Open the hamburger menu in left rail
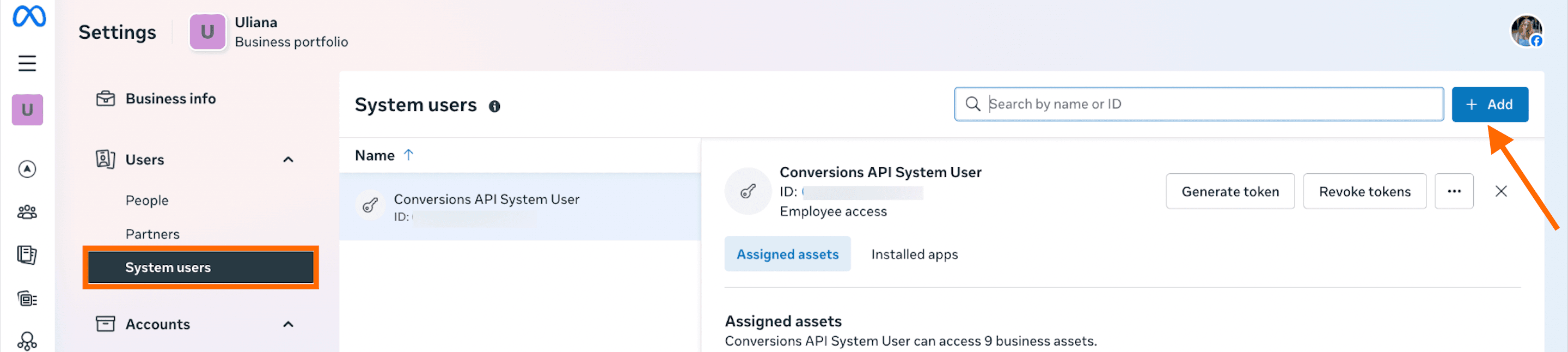 coord(27,63)
